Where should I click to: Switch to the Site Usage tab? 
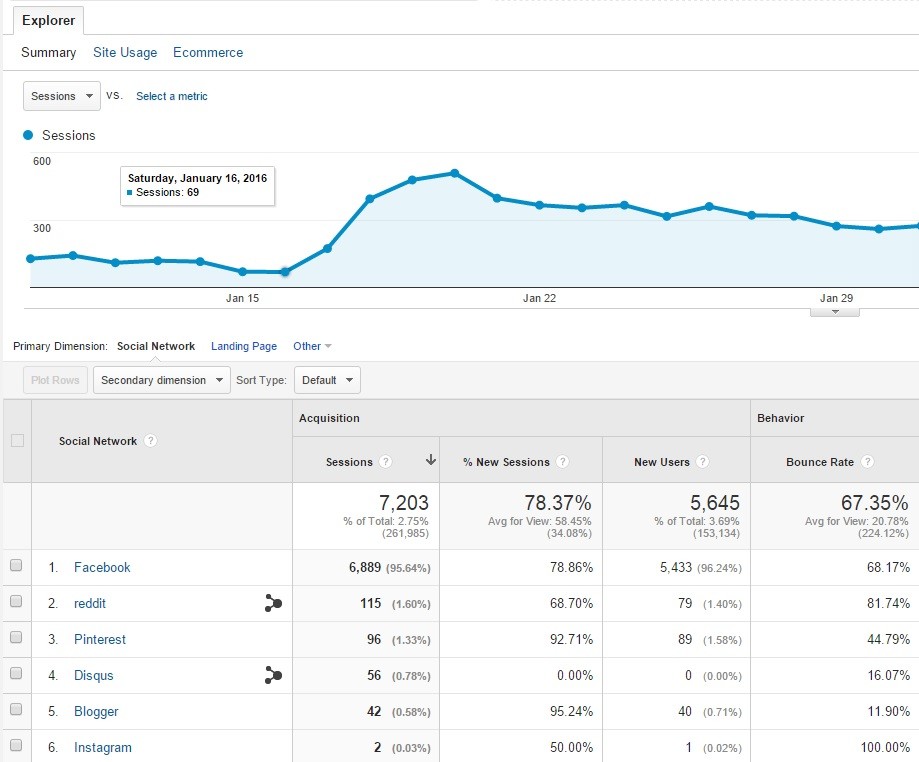pyautogui.click(x=125, y=52)
